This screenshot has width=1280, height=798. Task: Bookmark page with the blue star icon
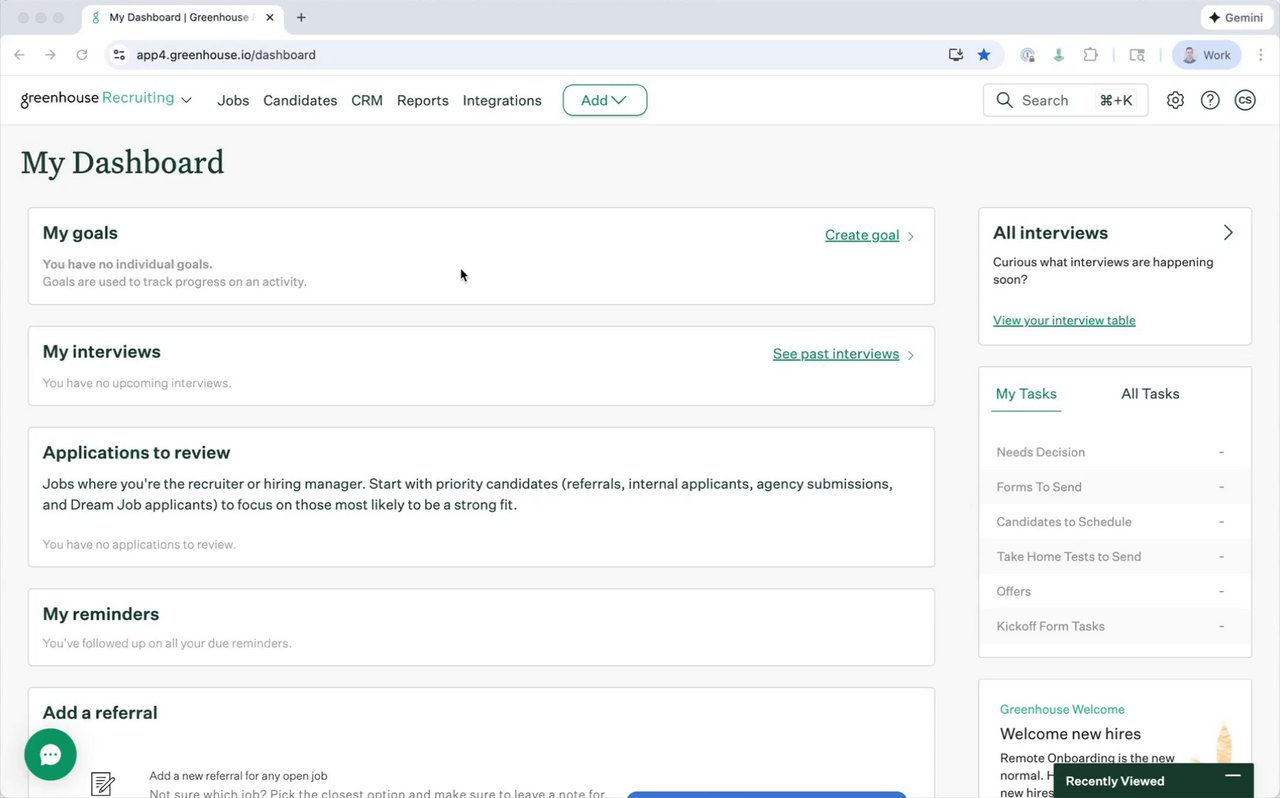984,55
